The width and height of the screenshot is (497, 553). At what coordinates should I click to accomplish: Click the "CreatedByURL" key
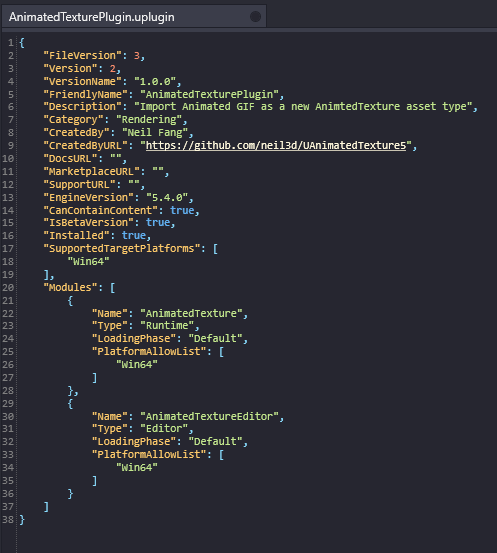(x=88, y=146)
